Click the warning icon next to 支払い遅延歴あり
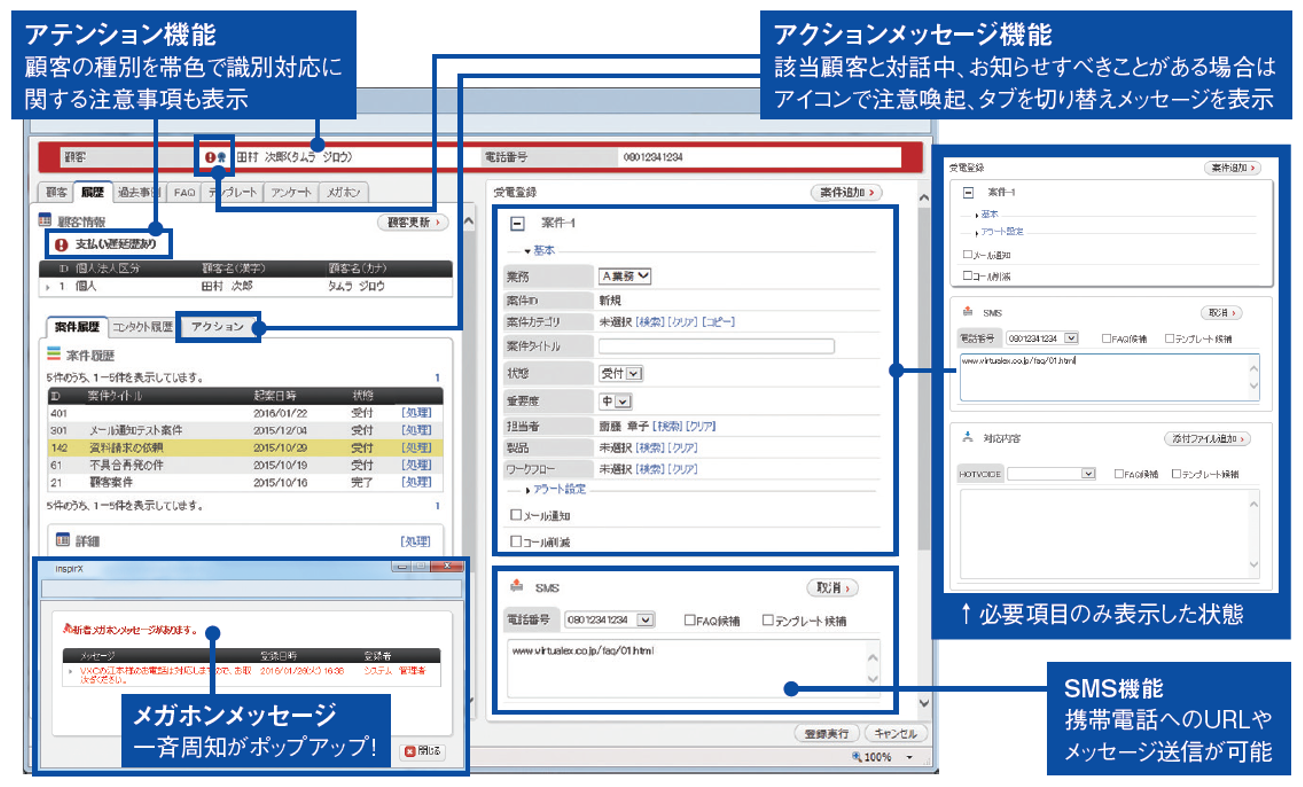This screenshot has height=787, width=1303. tap(61, 244)
